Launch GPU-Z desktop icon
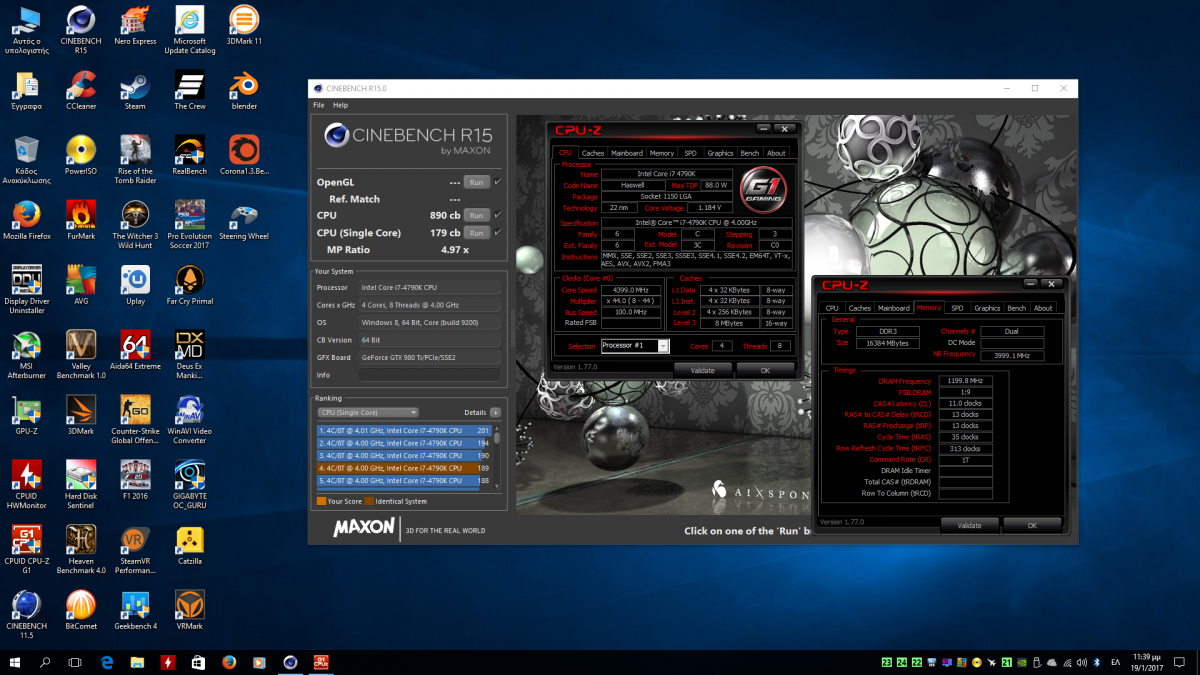 click(x=26, y=416)
